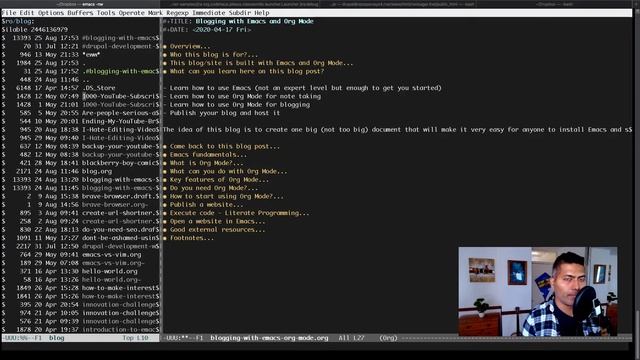Open the Edit menu
The image size is (640, 360).
coord(27,13)
